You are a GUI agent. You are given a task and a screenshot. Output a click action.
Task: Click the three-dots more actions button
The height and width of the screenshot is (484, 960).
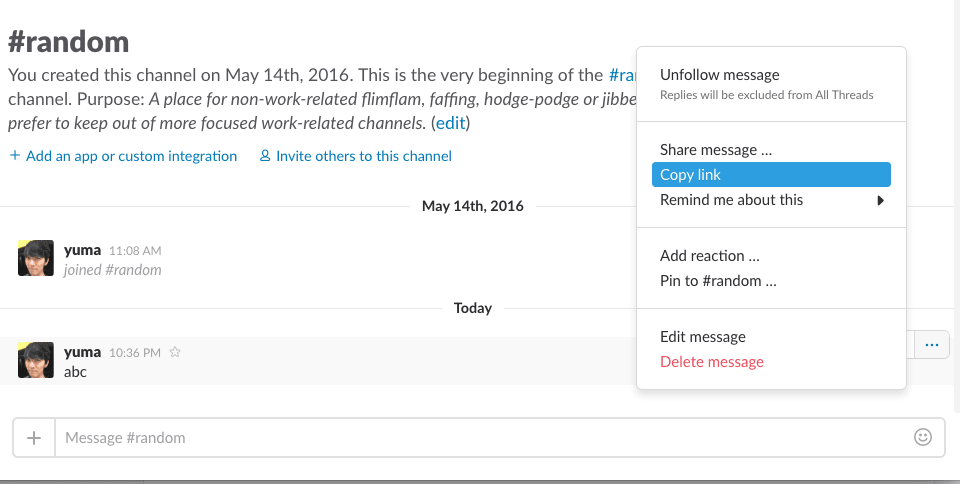tap(932, 345)
